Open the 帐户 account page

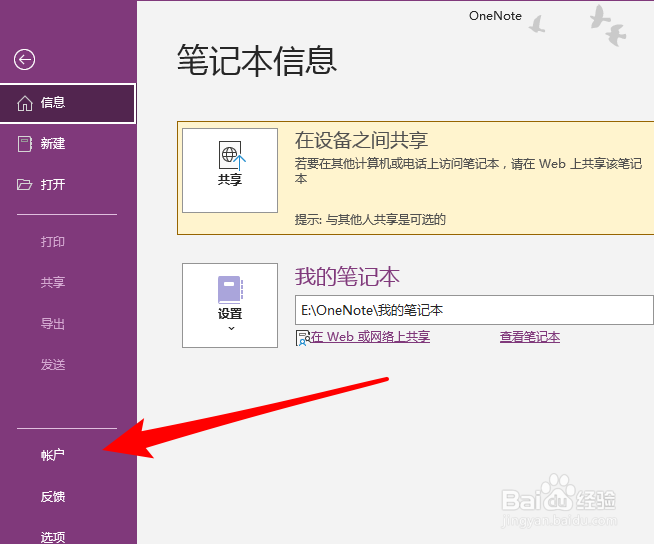tap(53, 455)
